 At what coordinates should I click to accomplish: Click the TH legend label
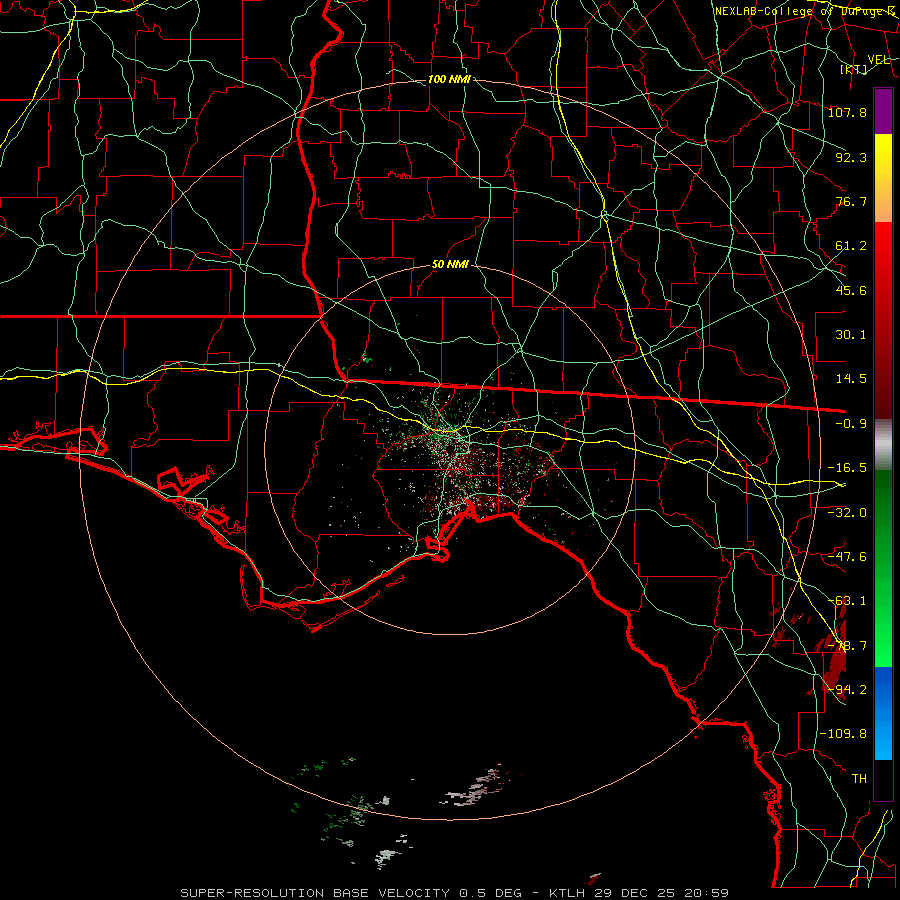[859, 779]
